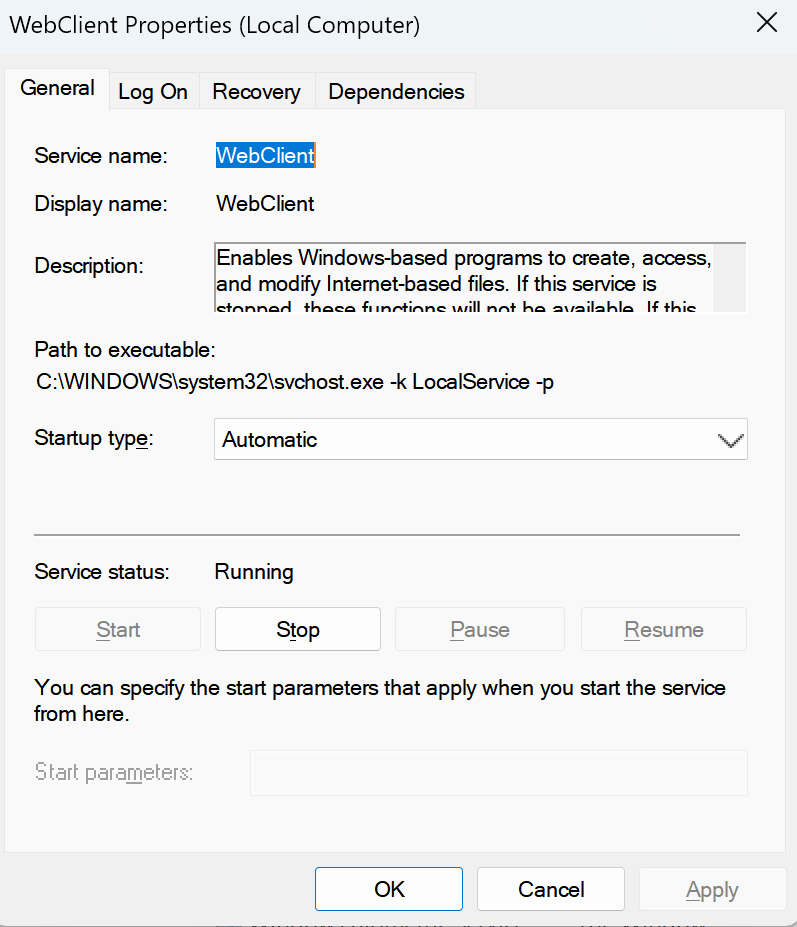797x927 pixels.
Task: Click the Service name label
Action: [101, 155]
